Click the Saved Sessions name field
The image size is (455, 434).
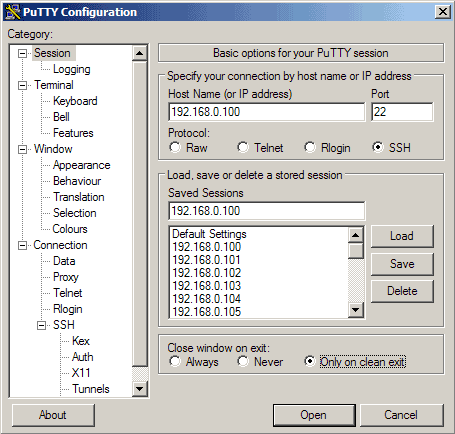(x=267, y=211)
